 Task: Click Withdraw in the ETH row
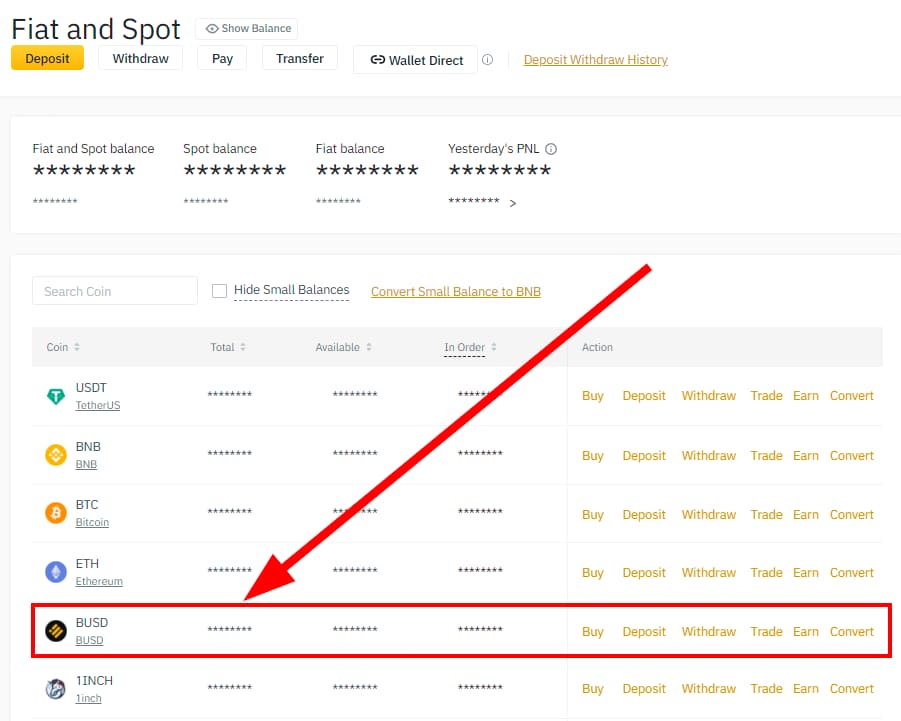(709, 573)
